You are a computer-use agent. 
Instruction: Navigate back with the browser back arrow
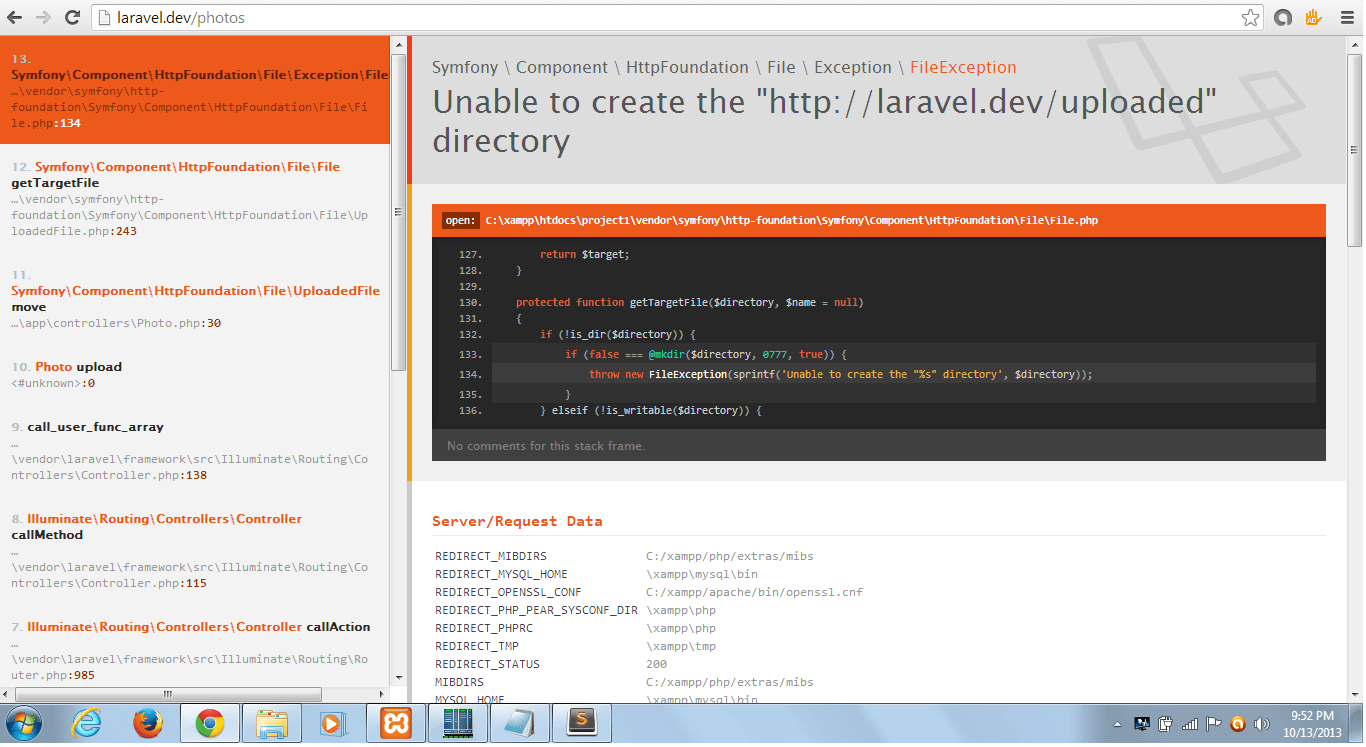pos(15,17)
